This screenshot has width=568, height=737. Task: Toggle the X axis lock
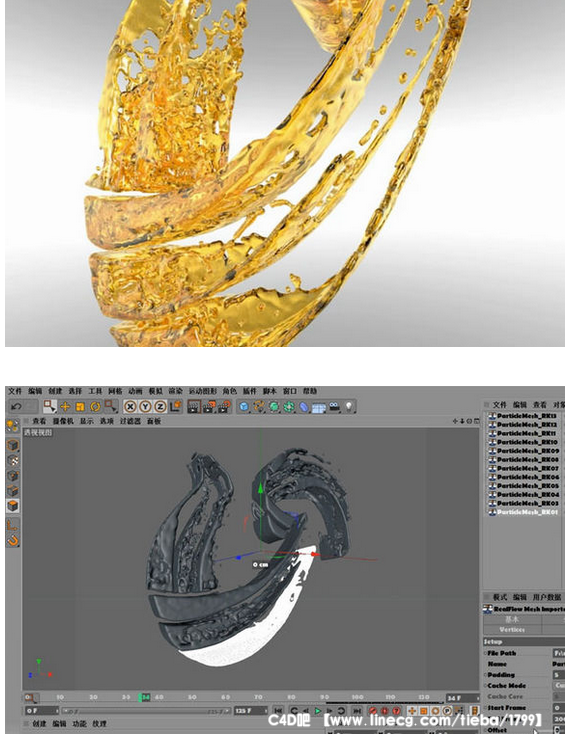click(x=130, y=407)
